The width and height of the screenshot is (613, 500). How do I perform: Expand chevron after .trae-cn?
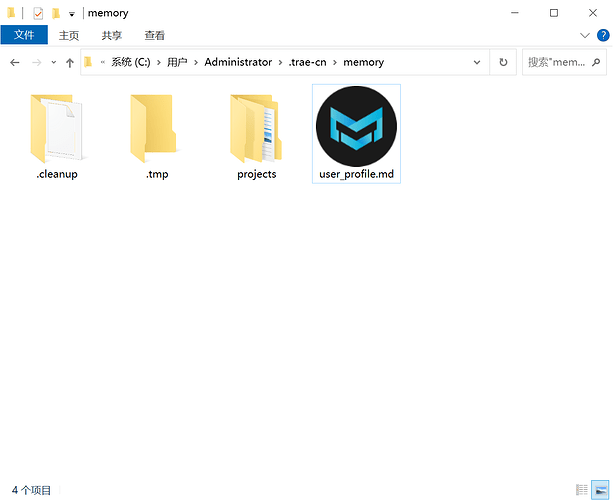coord(335,63)
